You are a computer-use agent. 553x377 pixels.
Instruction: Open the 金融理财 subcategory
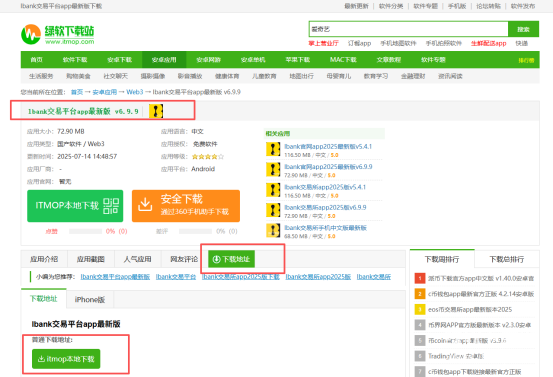(x=413, y=76)
